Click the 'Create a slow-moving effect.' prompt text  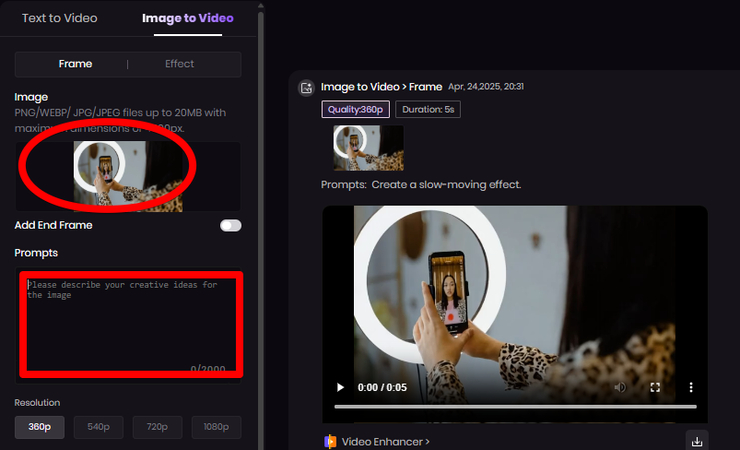click(x=446, y=184)
